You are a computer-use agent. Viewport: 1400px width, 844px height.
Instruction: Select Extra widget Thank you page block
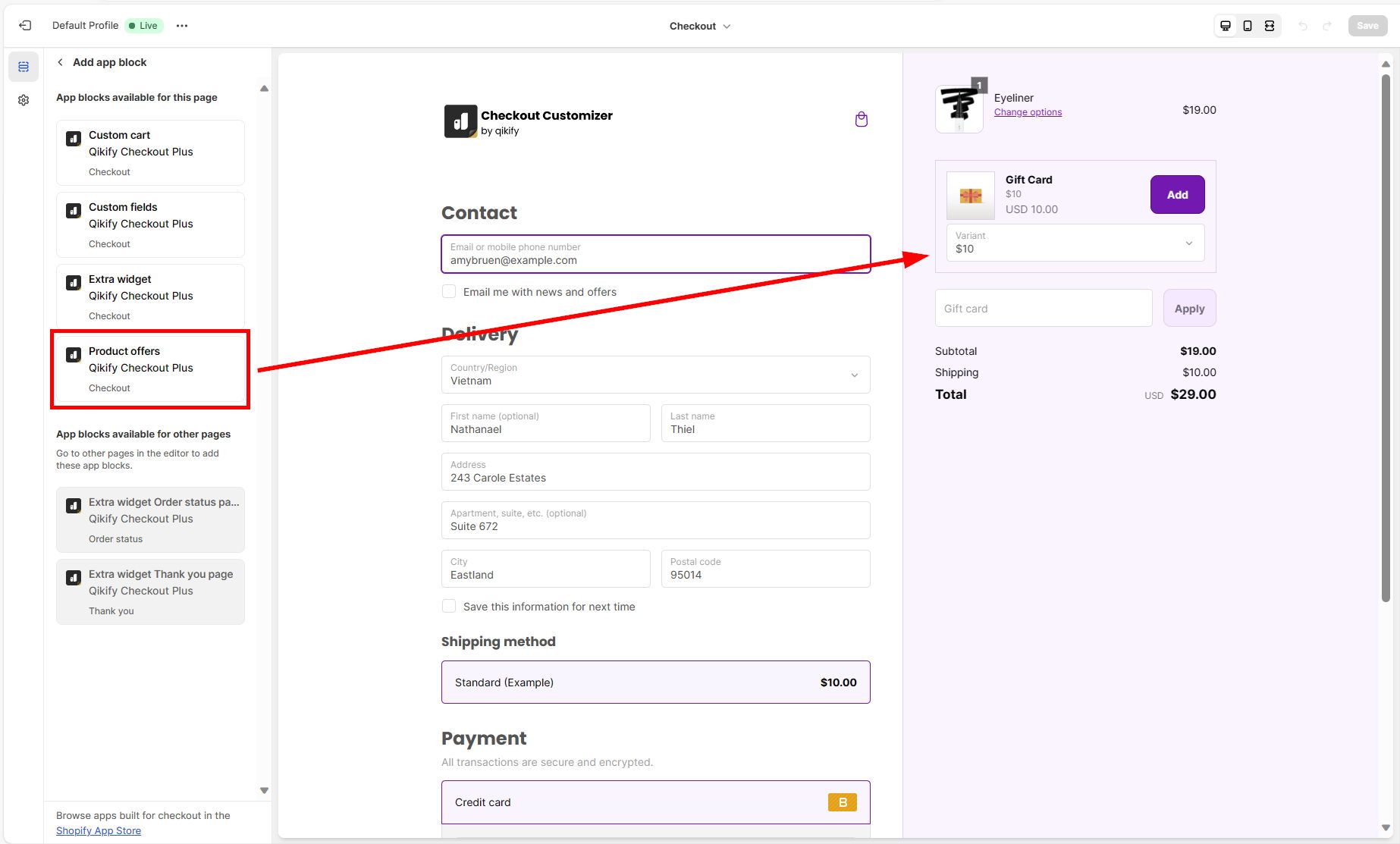150,591
